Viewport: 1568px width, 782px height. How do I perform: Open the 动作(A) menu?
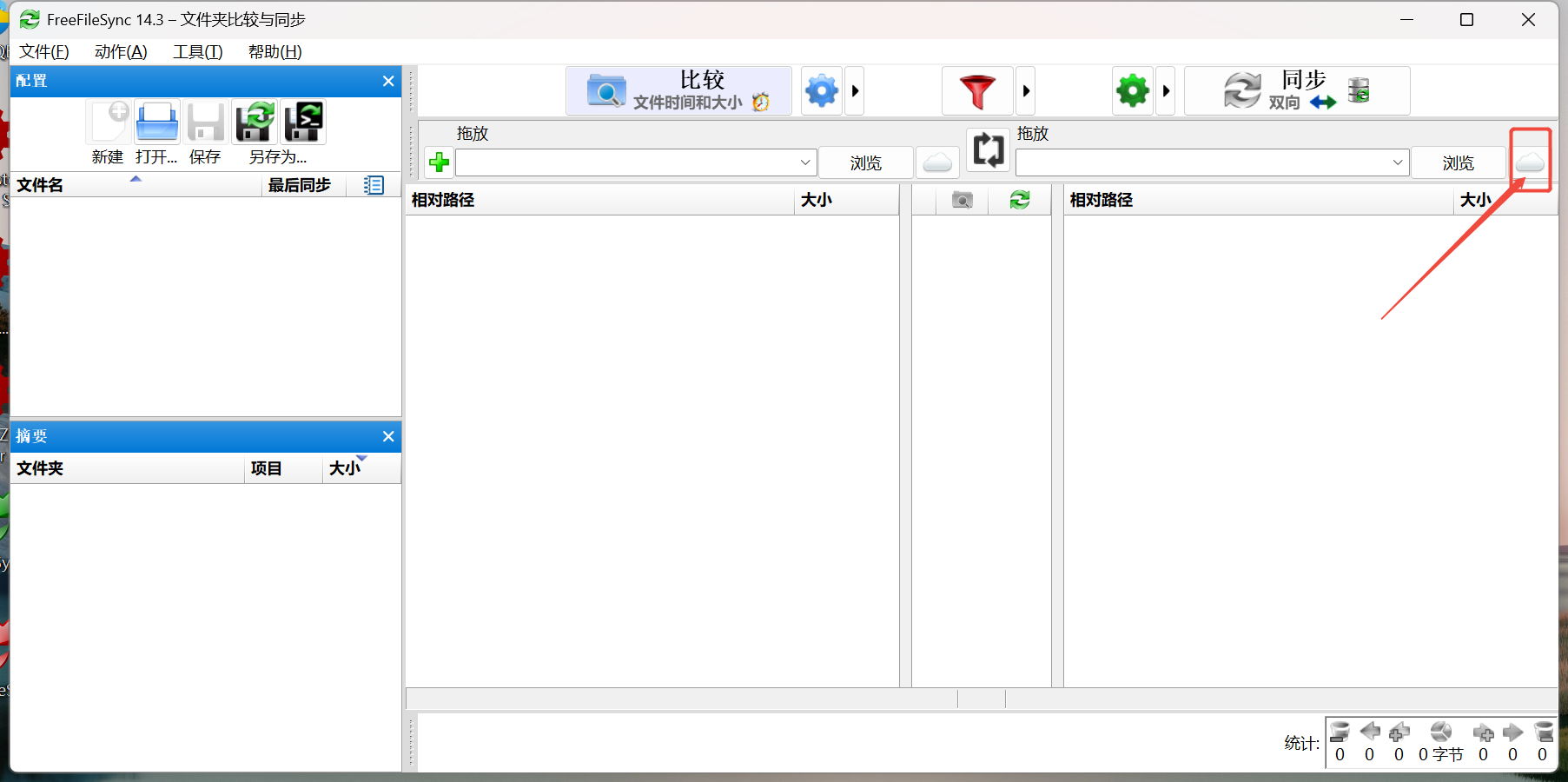tap(121, 51)
